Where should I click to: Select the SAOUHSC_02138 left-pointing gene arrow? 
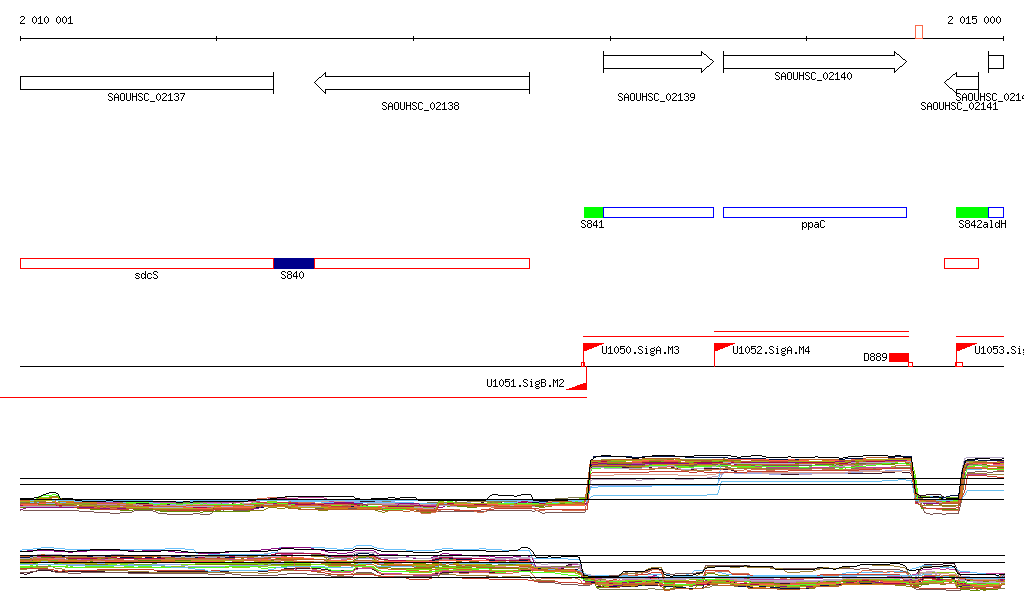[x=422, y=83]
